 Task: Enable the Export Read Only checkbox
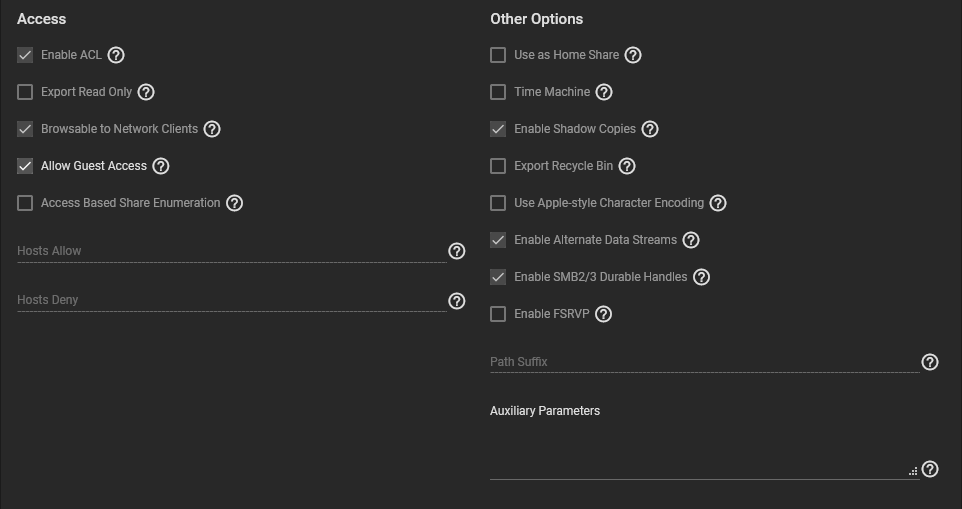pos(25,92)
